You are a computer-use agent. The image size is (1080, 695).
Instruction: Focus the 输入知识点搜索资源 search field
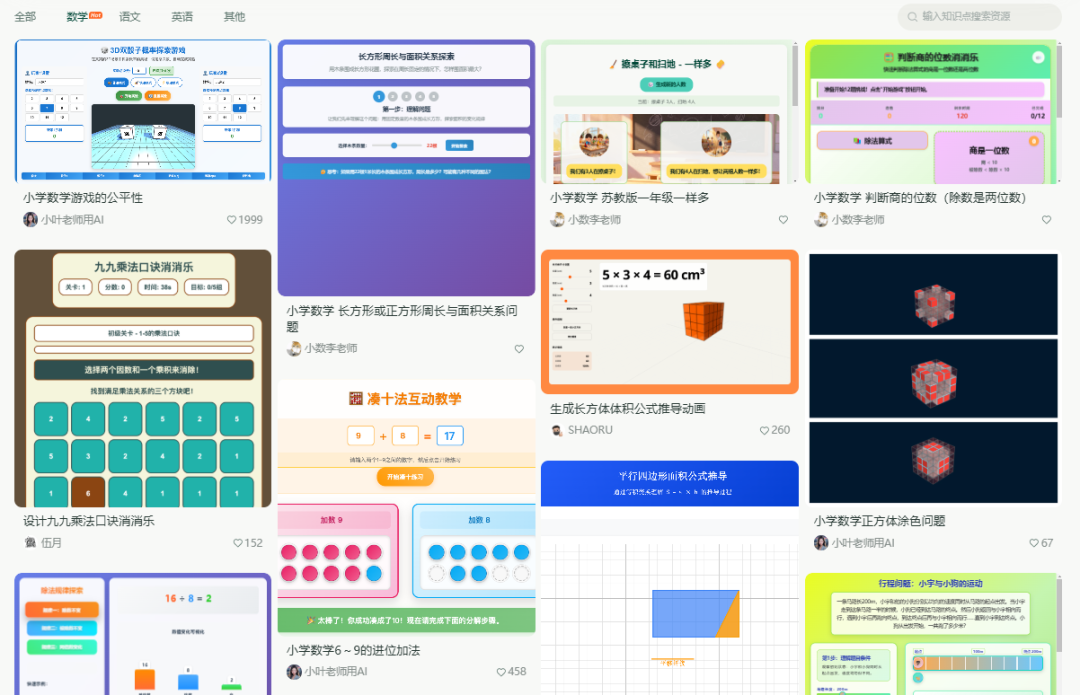pyautogui.click(x=985, y=17)
